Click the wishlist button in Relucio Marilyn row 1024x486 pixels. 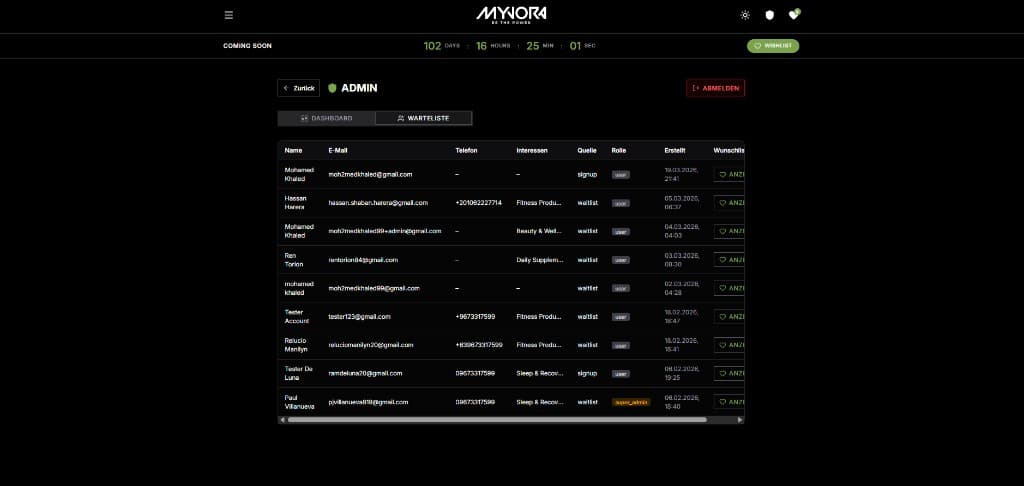point(729,344)
